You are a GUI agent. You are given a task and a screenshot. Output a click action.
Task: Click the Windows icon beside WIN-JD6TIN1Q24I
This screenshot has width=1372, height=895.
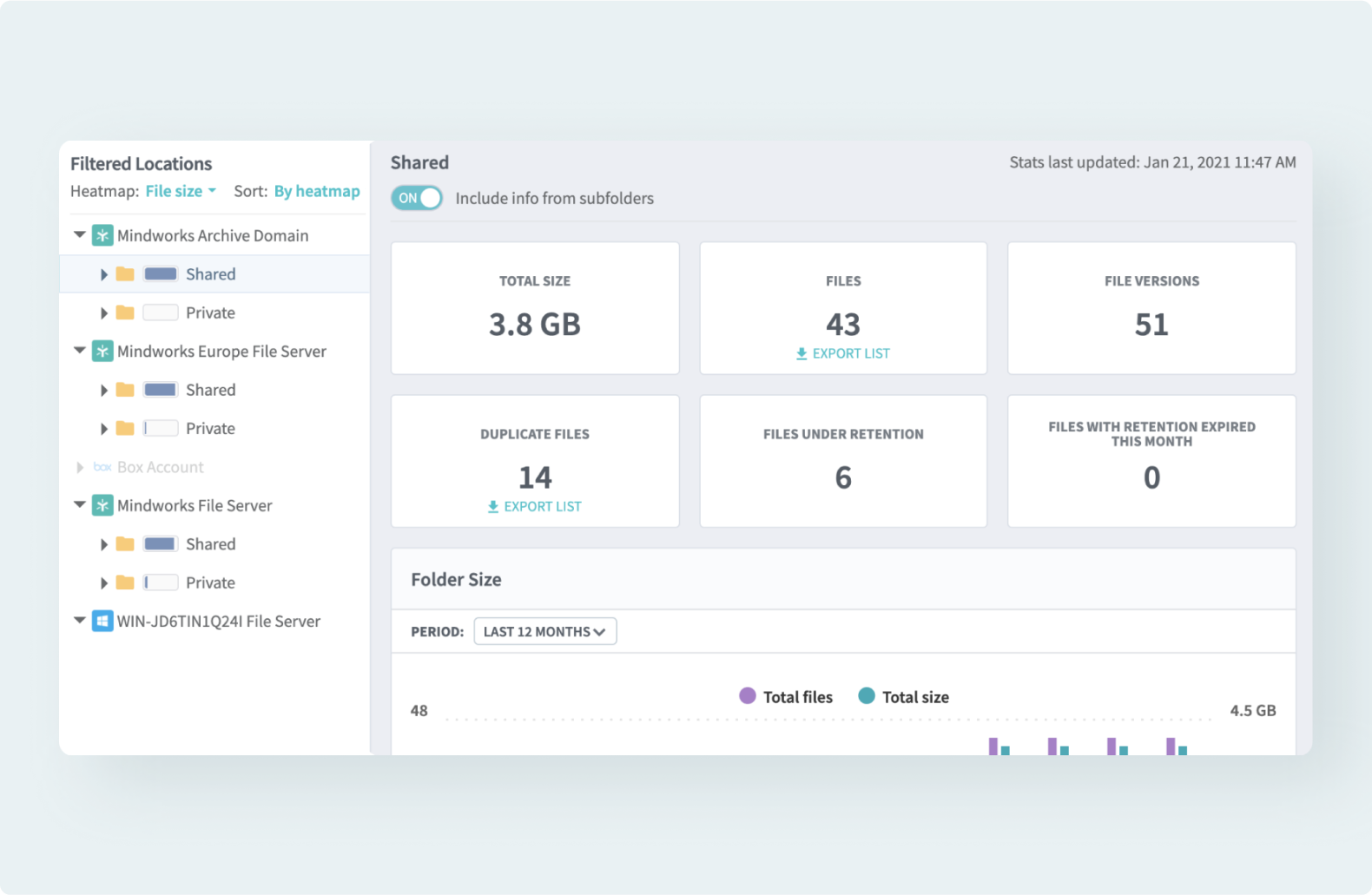pyautogui.click(x=102, y=622)
